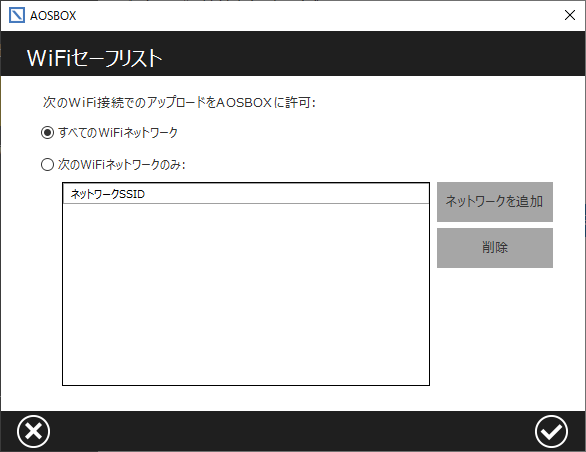Click the AOSBOX title text in title bar

point(53,16)
